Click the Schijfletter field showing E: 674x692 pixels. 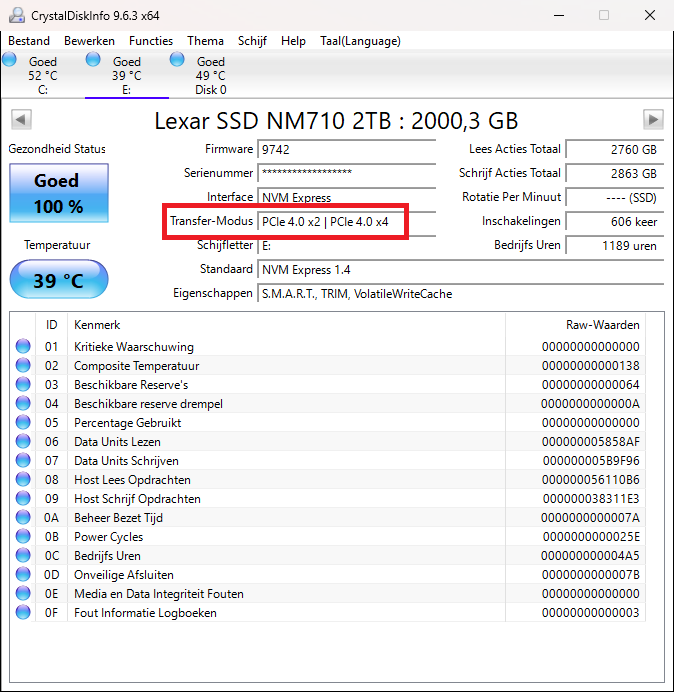point(346,245)
